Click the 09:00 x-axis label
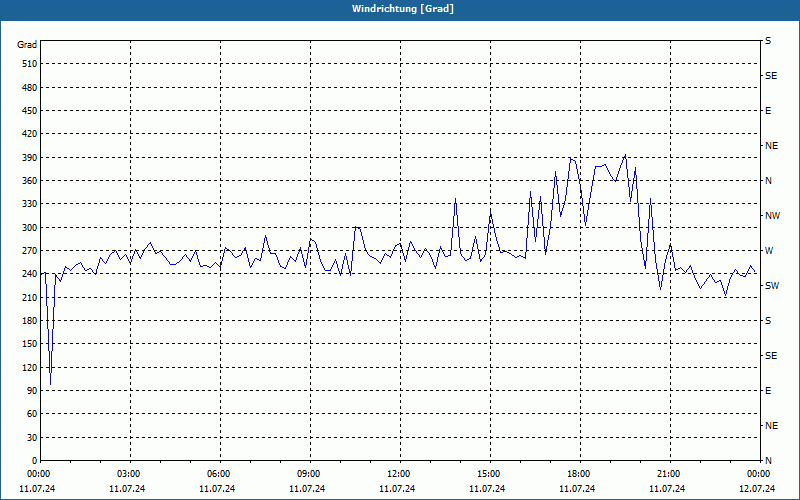800x500 pixels. pos(310,474)
